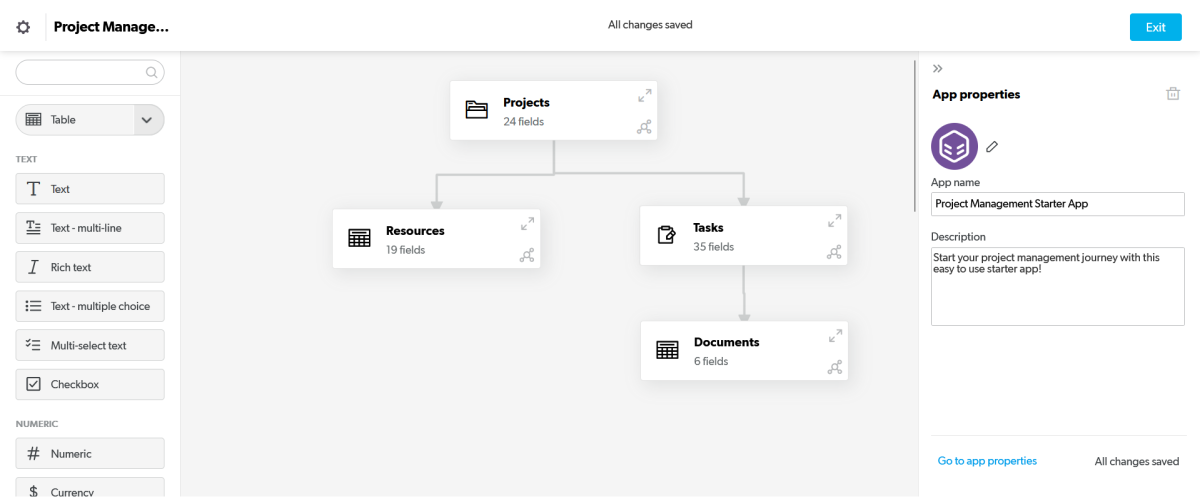Expand the Resources table card
The height and width of the screenshot is (499, 1200).
pos(527,224)
